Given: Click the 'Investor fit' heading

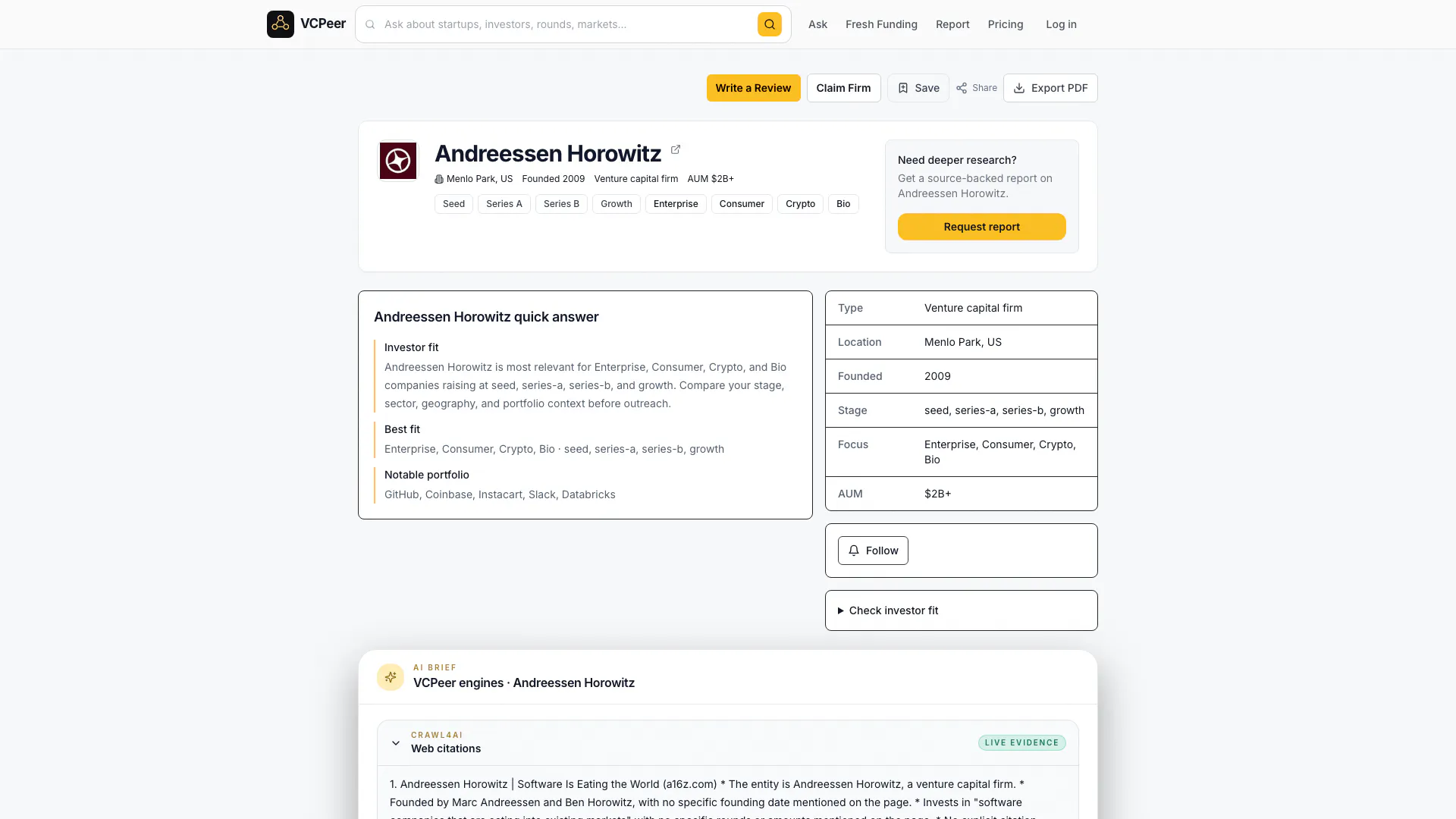Looking at the screenshot, I should click(411, 347).
